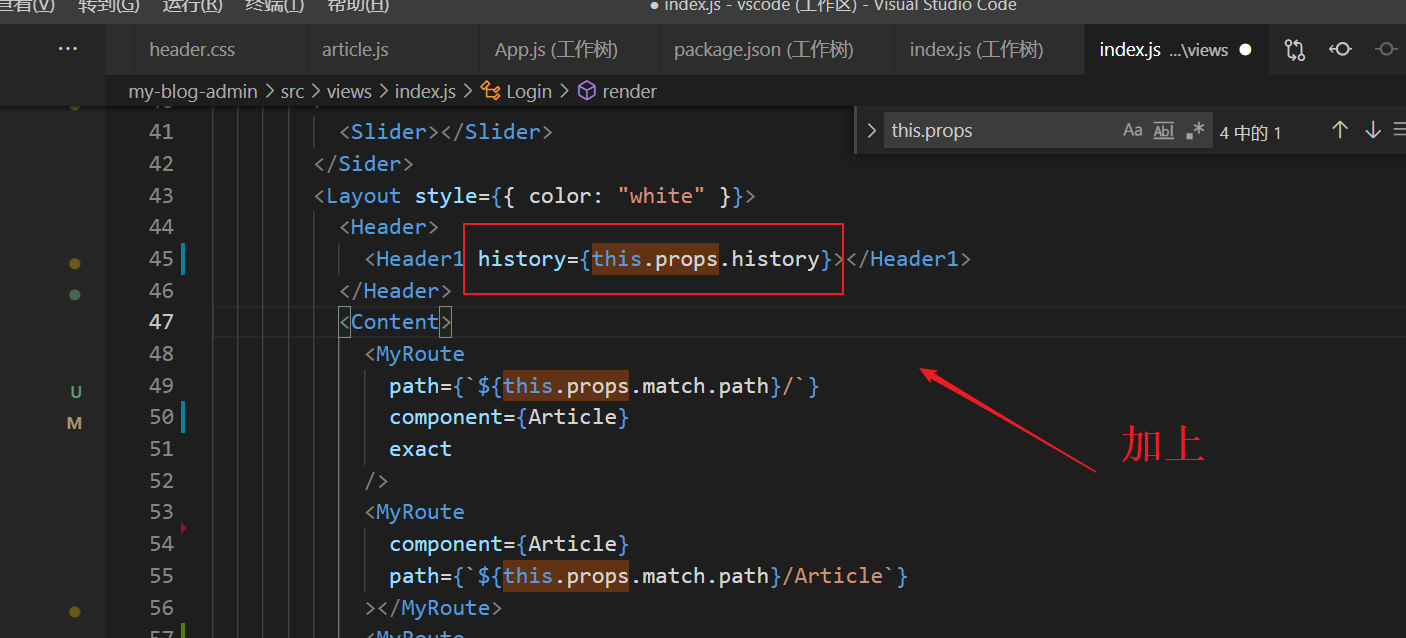Click '<Slider></Slider>' on line 41

[x=446, y=132]
